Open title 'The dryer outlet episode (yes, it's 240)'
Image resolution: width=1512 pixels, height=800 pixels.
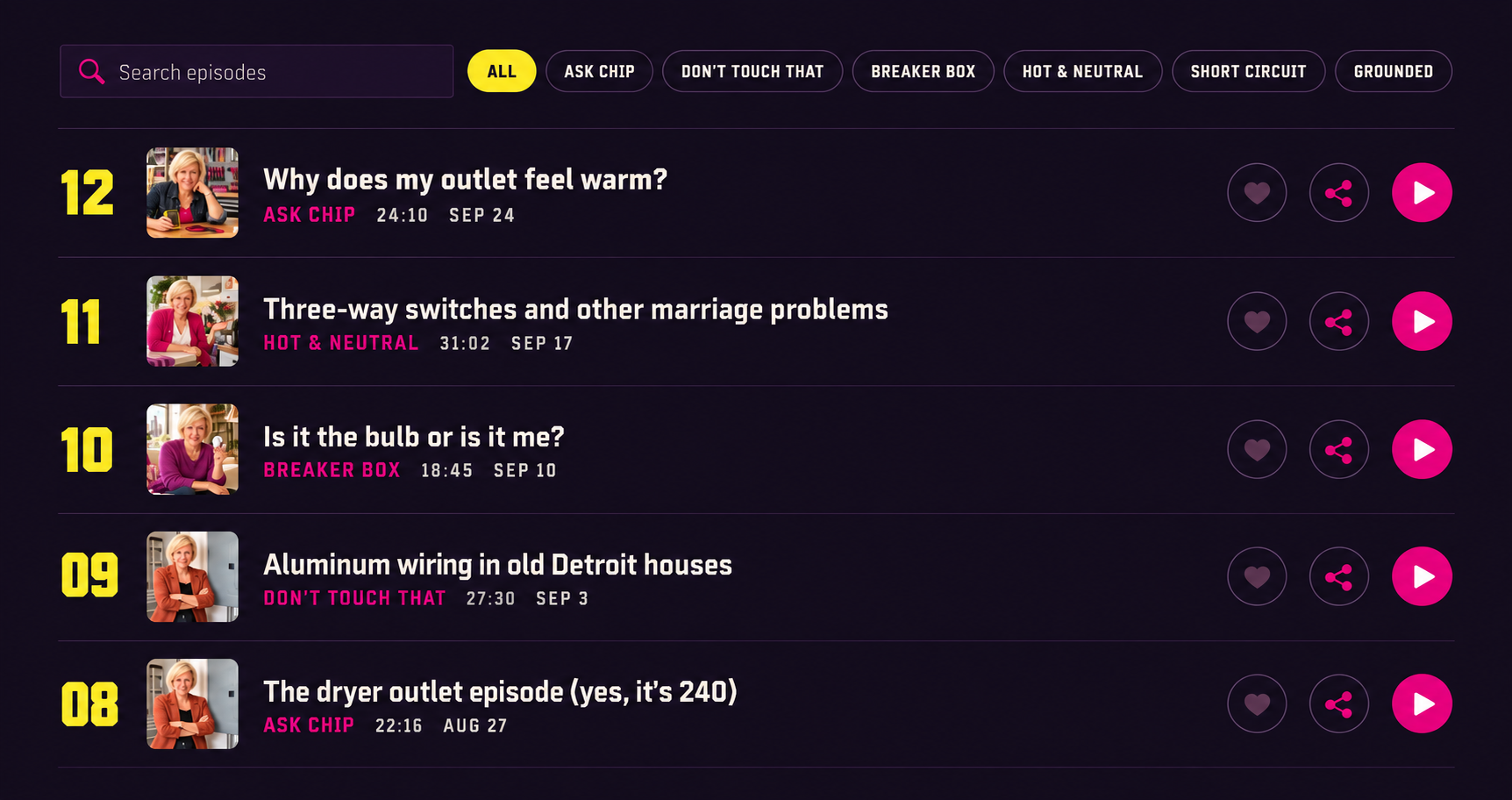click(x=500, y=691)
